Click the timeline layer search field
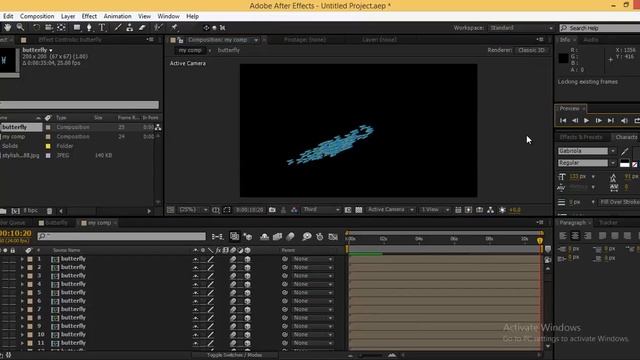This screenshot has height=360, width=640. click(122, 236)
